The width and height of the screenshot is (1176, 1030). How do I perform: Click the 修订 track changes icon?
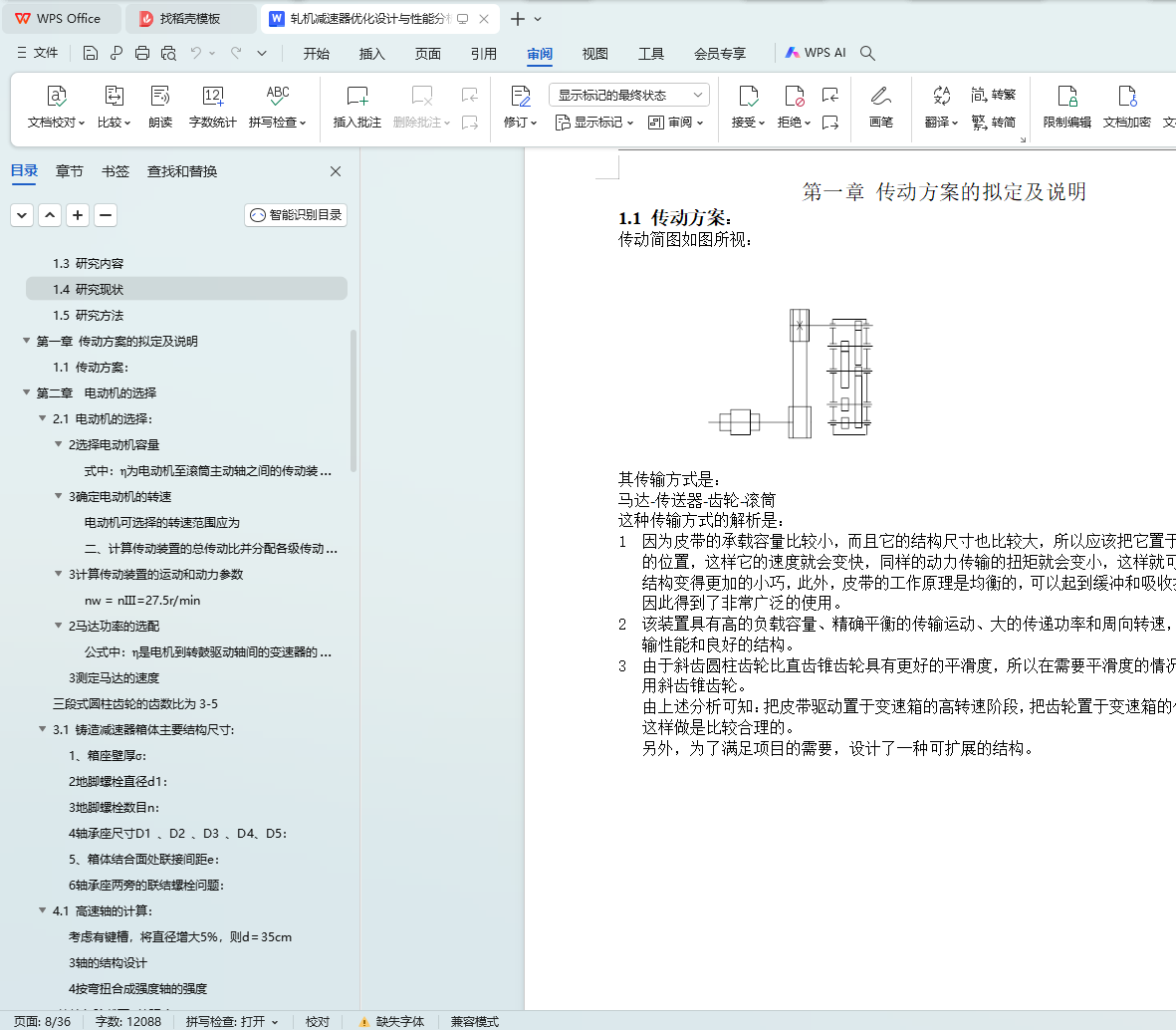[x=521, y=96]
